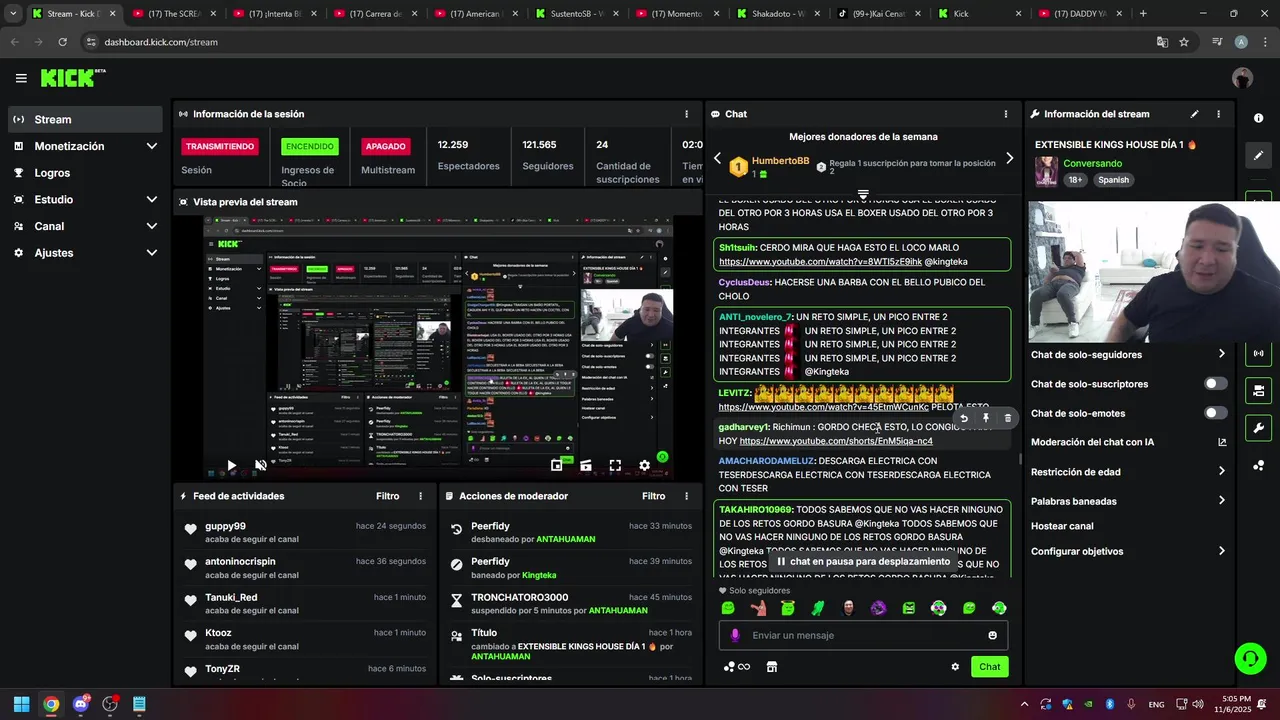This screenshot has height=720, width=1280.
Task: Open the emoji picker in the message box
Action: (992, 635)
